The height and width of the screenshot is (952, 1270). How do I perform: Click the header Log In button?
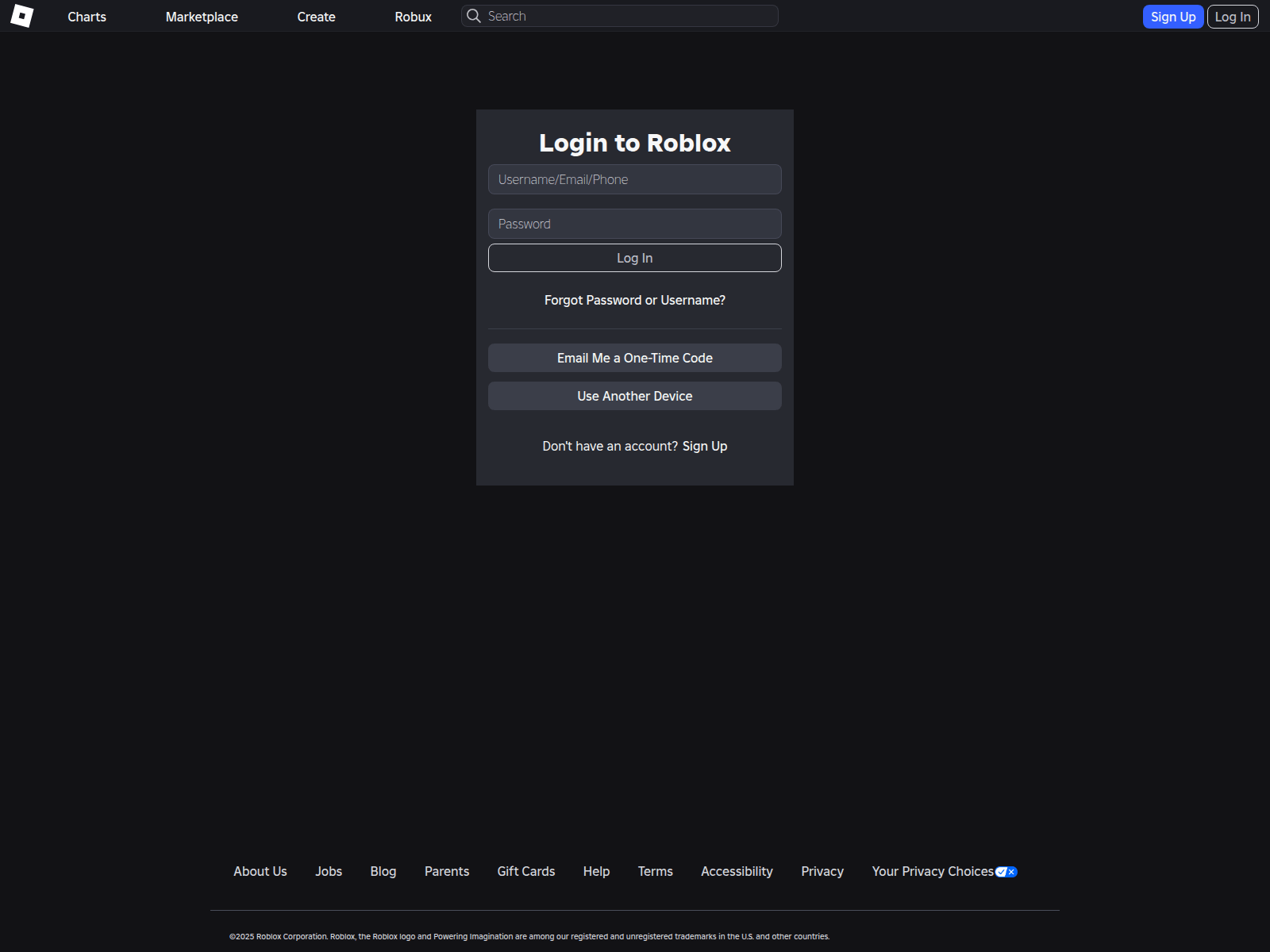(1233, 17)
